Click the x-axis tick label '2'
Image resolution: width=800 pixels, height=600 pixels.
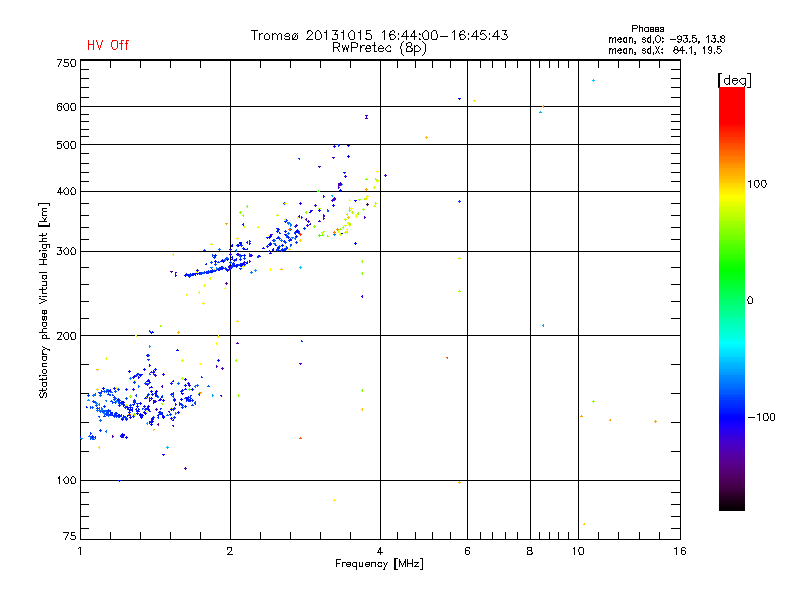230,551
